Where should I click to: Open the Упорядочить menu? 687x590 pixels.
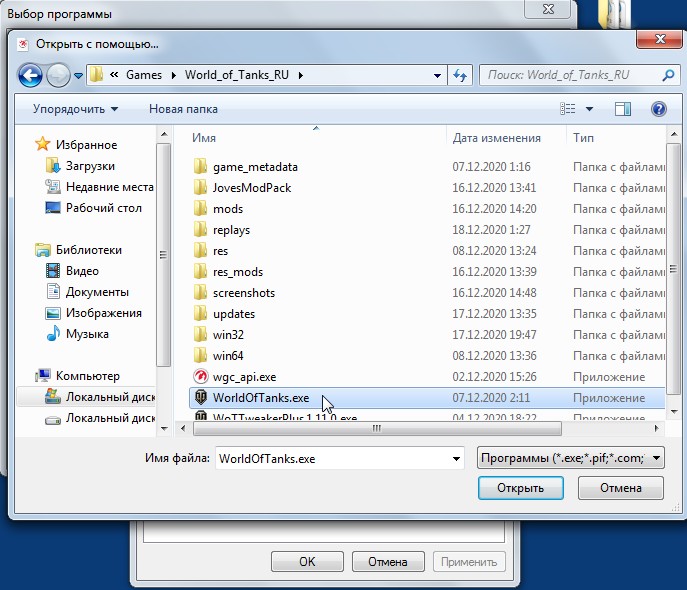click(75, 109)
